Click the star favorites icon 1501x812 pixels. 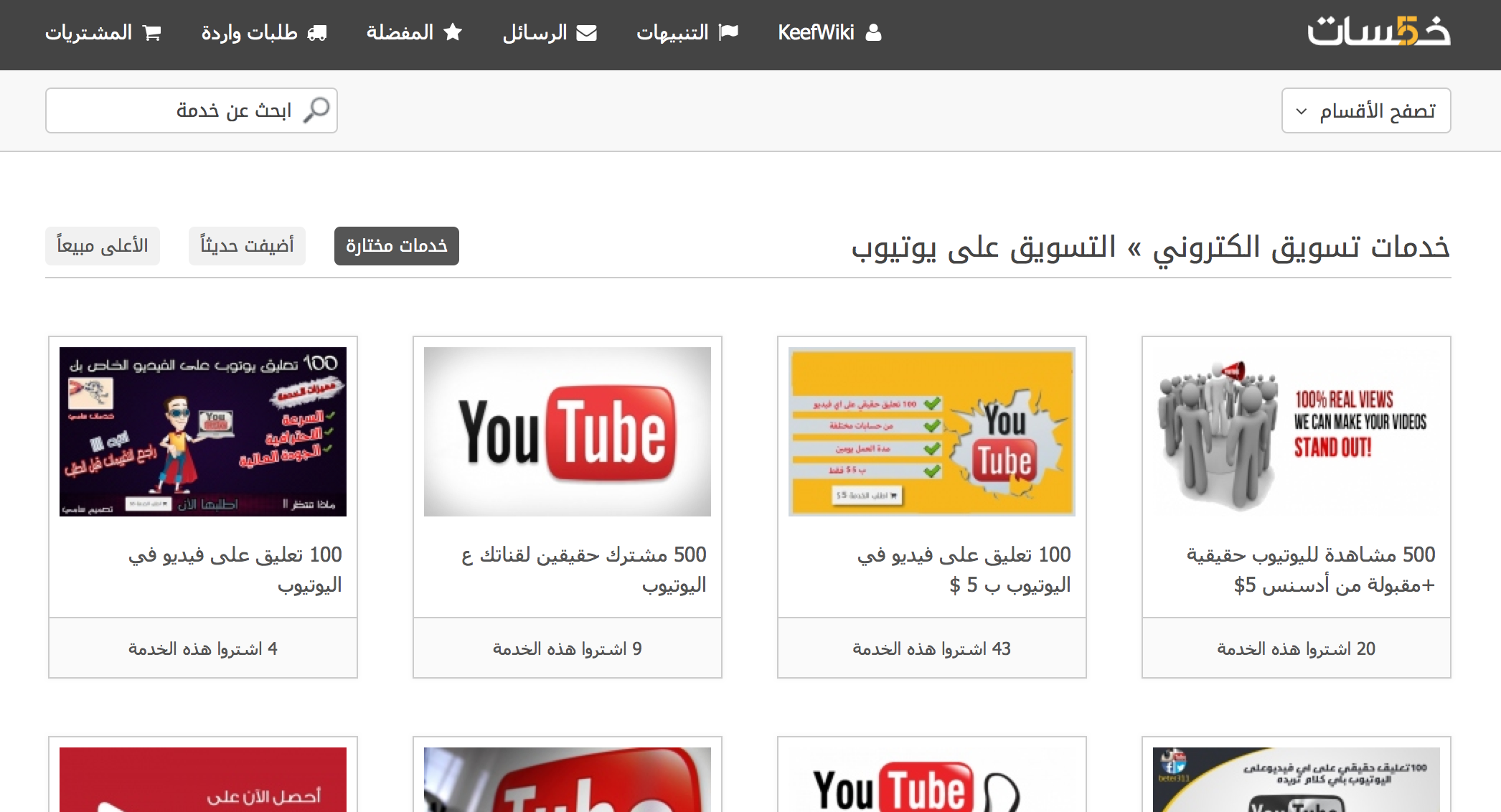453,32
